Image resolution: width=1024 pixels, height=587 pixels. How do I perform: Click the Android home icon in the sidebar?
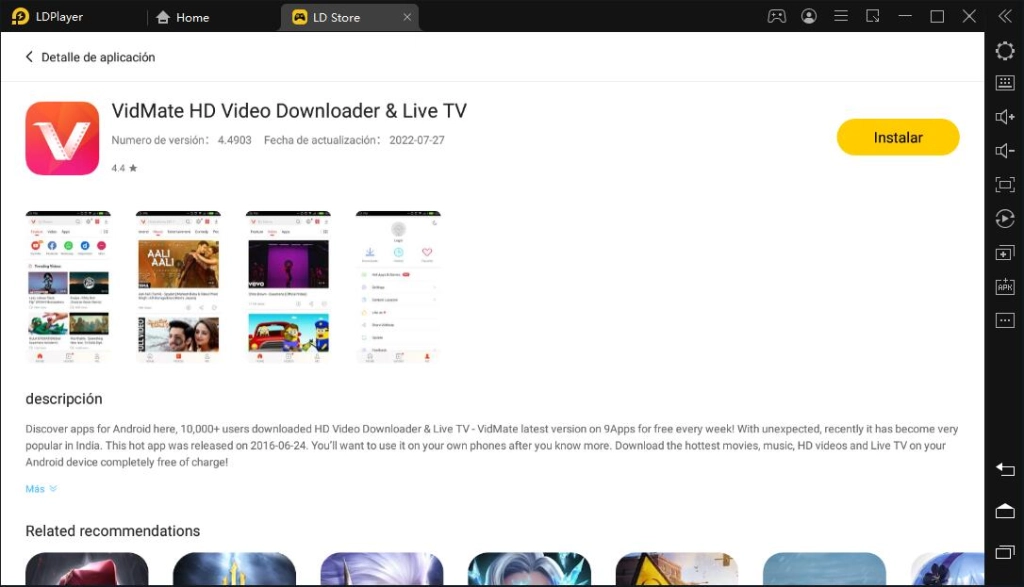(x=1005, y=511)
